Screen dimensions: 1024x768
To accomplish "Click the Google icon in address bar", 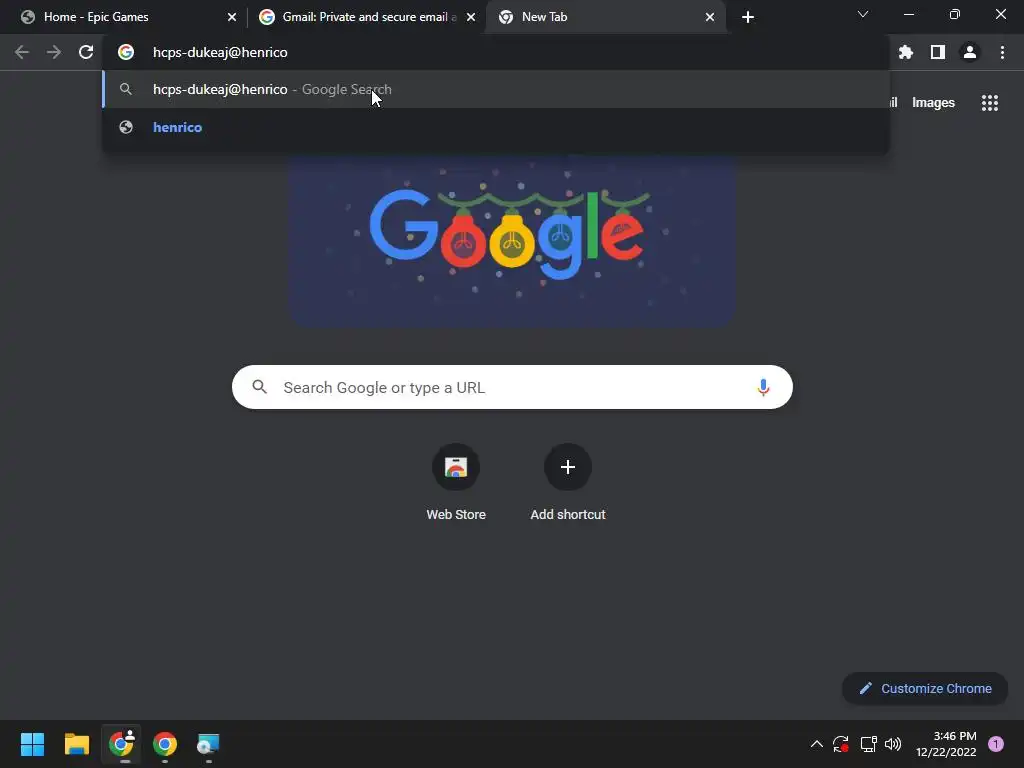I will (126, 52).
